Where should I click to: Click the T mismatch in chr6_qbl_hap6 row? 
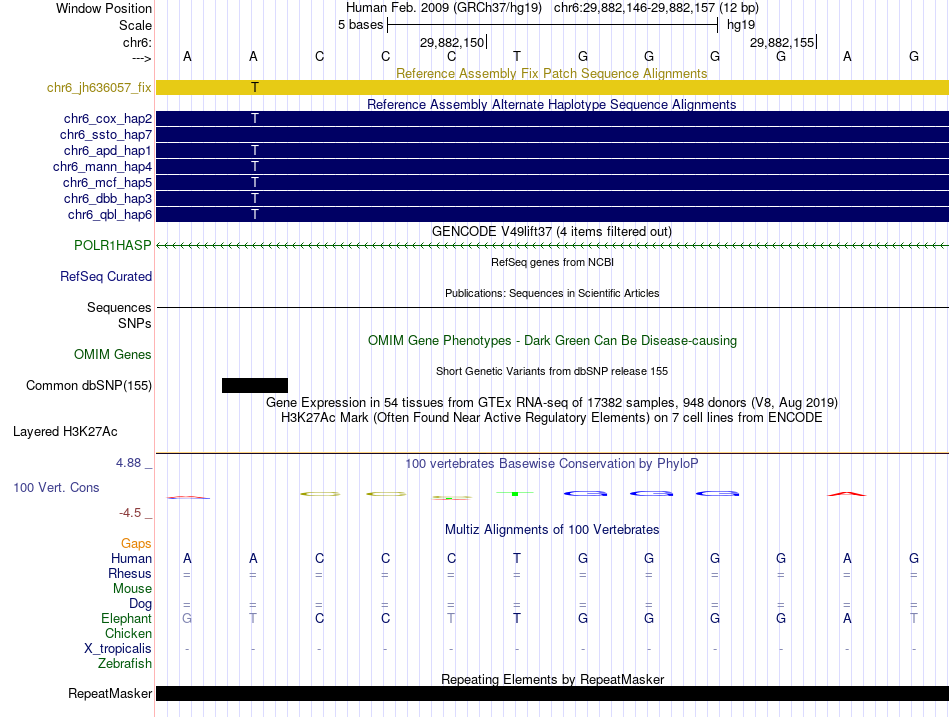click(x=255, y=215)
